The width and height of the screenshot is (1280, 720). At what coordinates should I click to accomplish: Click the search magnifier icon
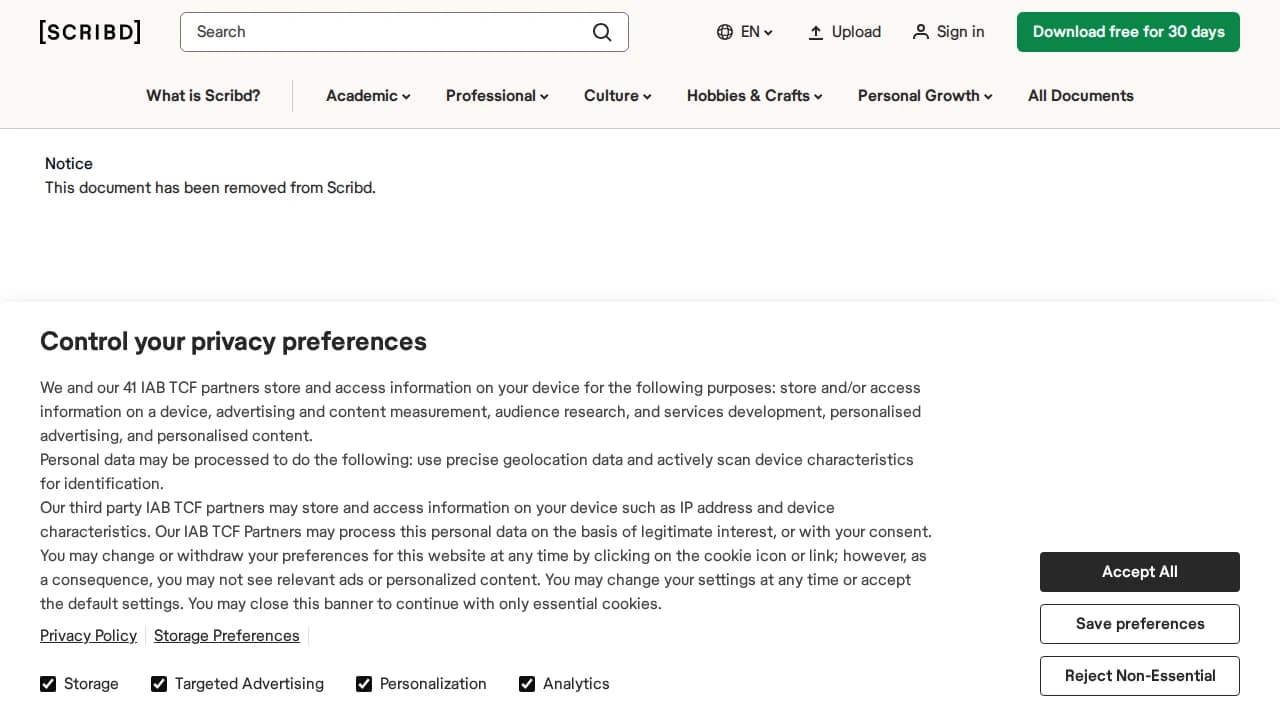[602, 32]
